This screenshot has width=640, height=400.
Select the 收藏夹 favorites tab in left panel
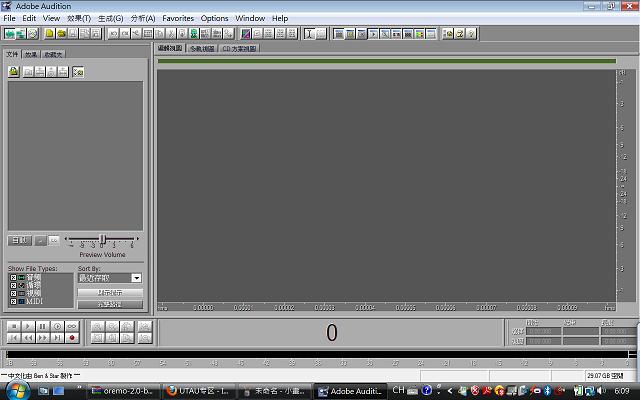point(53,54)
